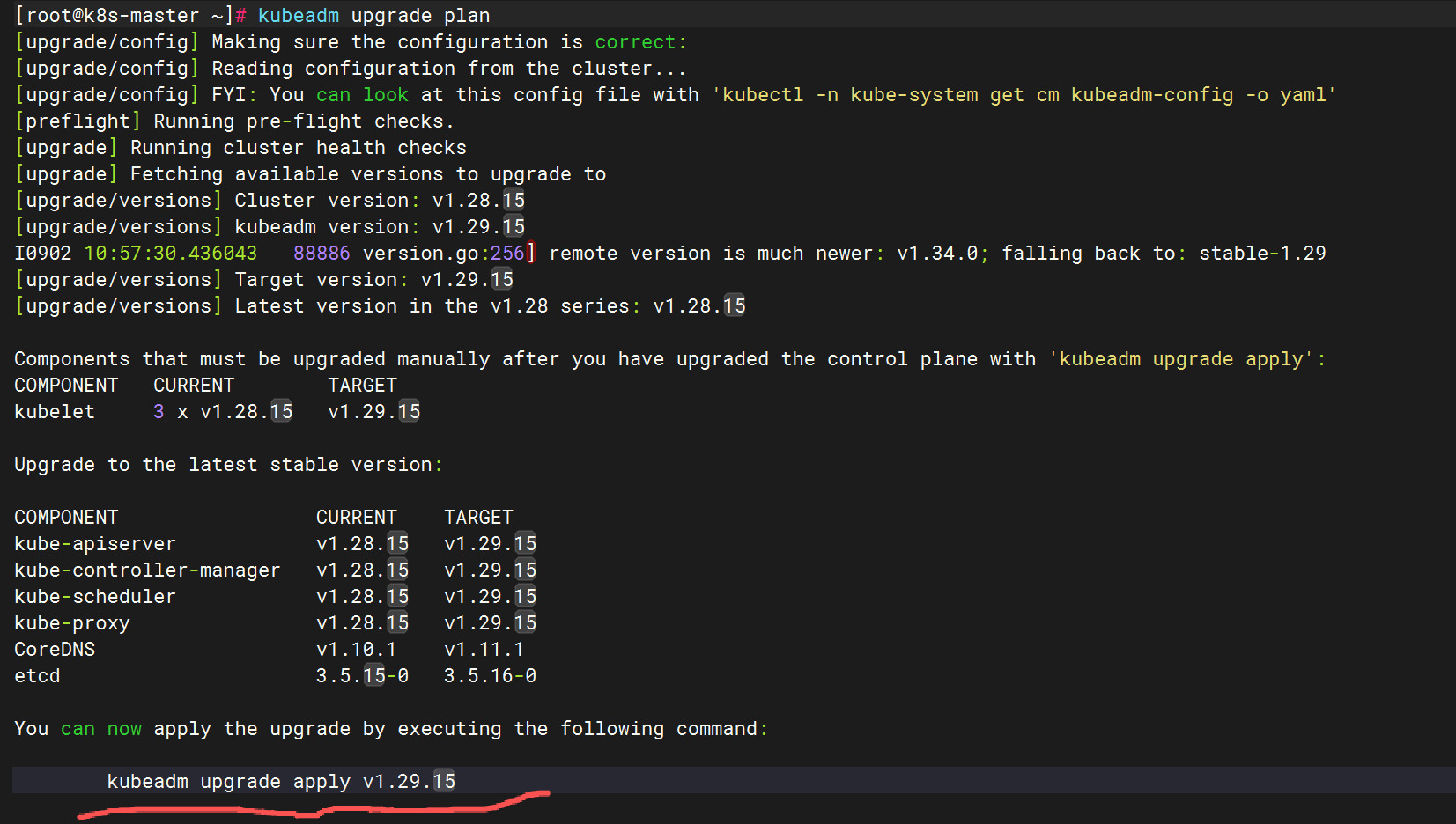The image size is (1456, 824).
Task: Click the 'kubeadm upgrade plan' command text
Action: point(373,16)
